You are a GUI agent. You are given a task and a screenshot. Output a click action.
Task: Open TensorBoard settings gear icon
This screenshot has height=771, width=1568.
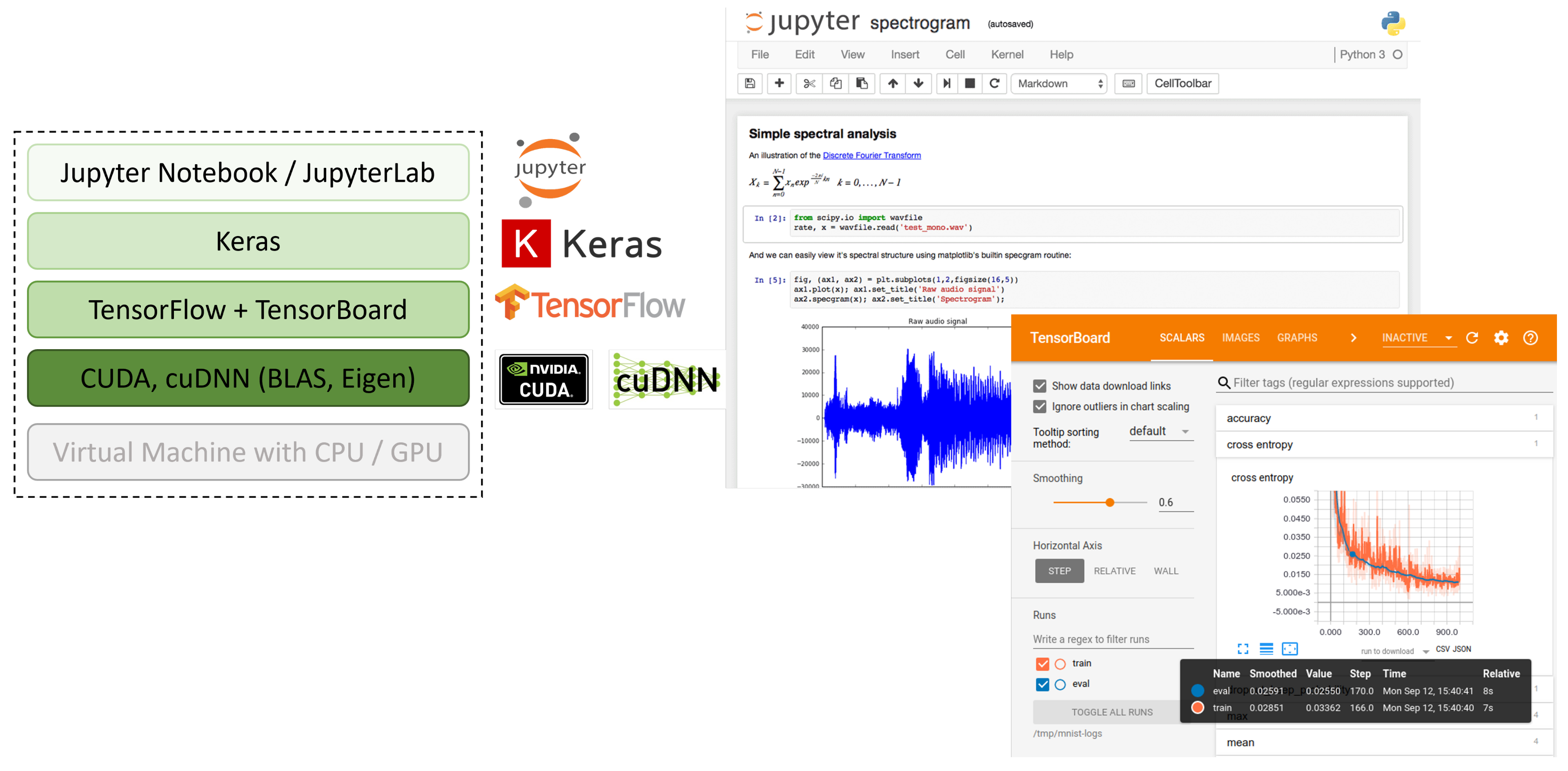coord(1501,338)
